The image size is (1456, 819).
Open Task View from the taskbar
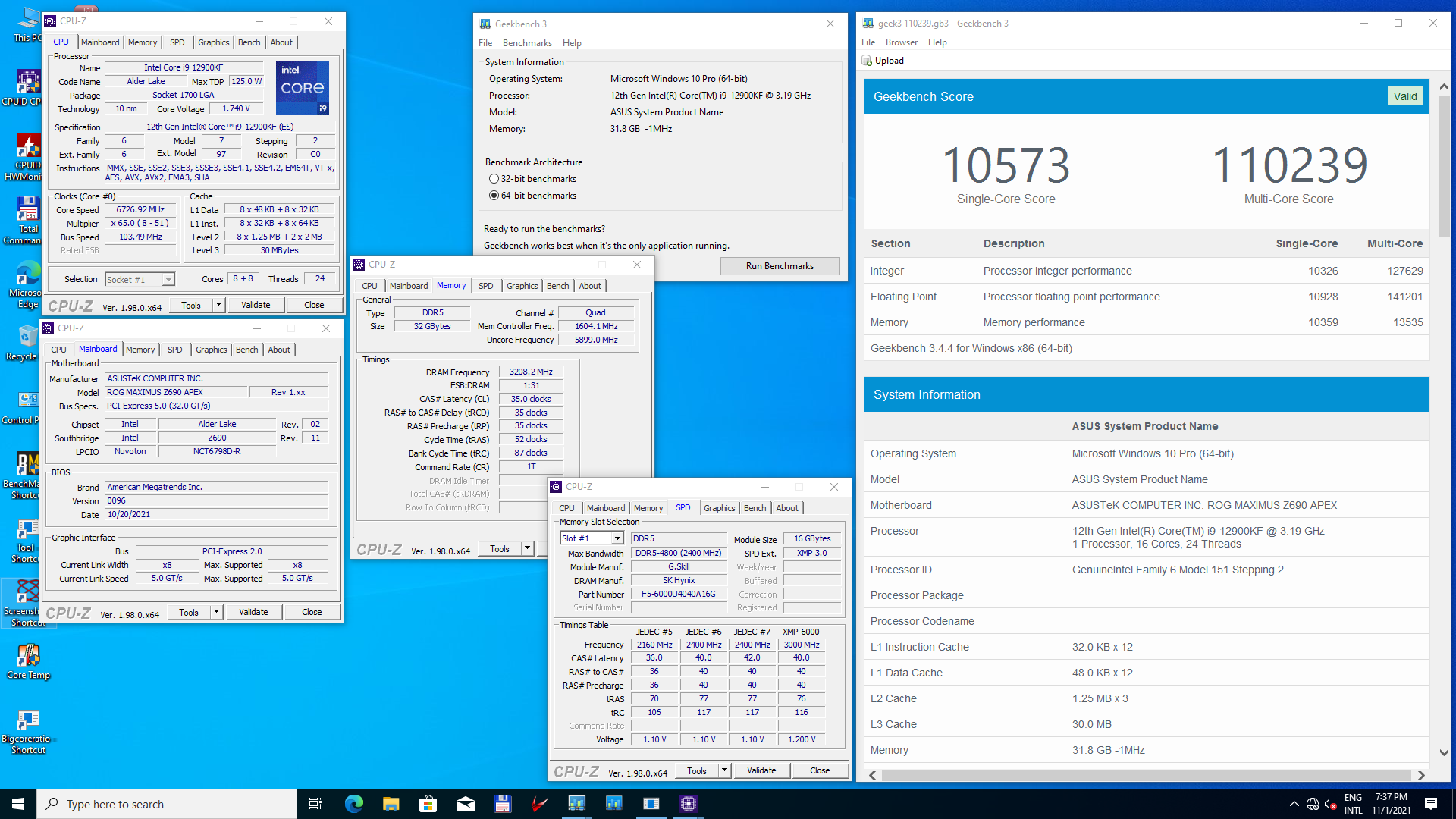pos(315,804)
